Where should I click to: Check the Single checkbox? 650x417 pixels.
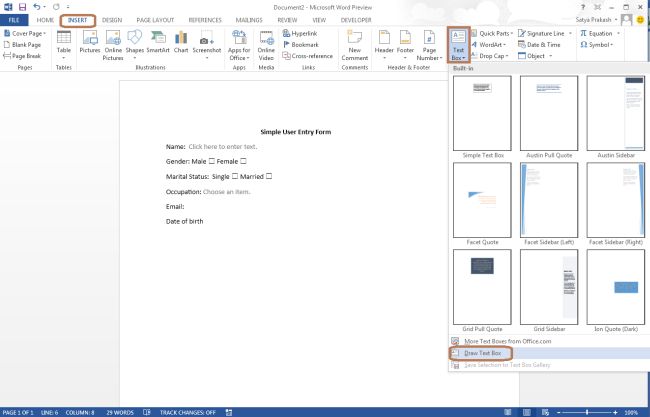click(235, 176)
